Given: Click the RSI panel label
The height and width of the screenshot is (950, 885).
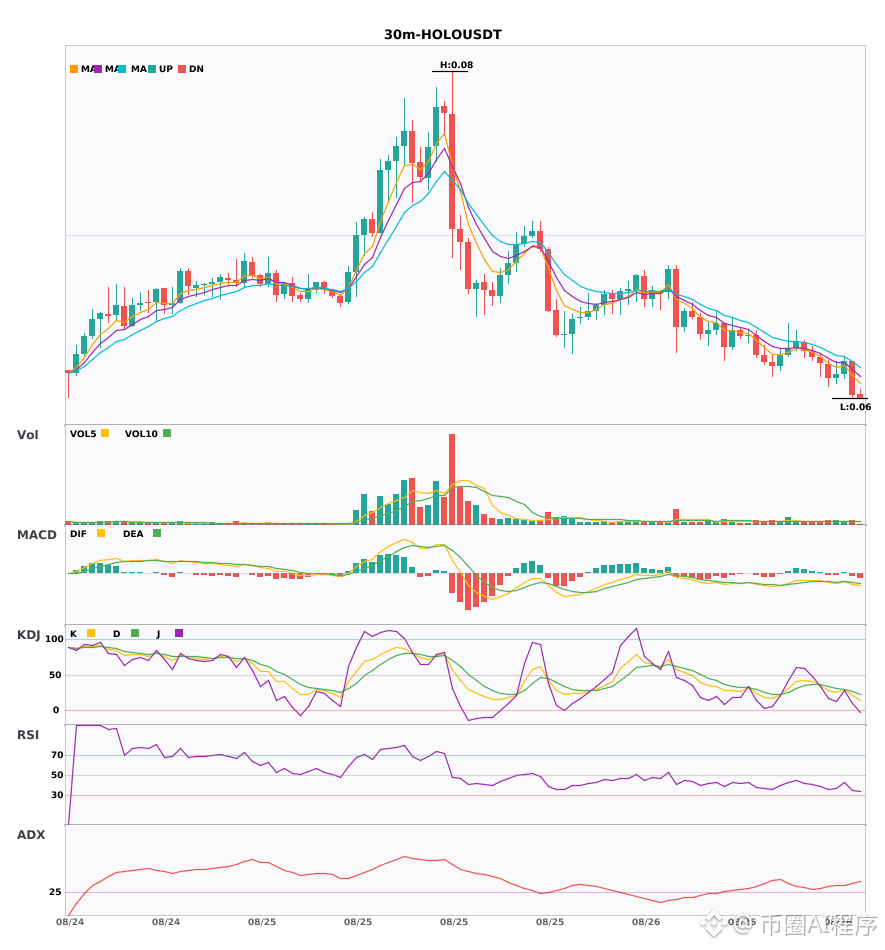Looking at the screenshot, I should (28, 735).
